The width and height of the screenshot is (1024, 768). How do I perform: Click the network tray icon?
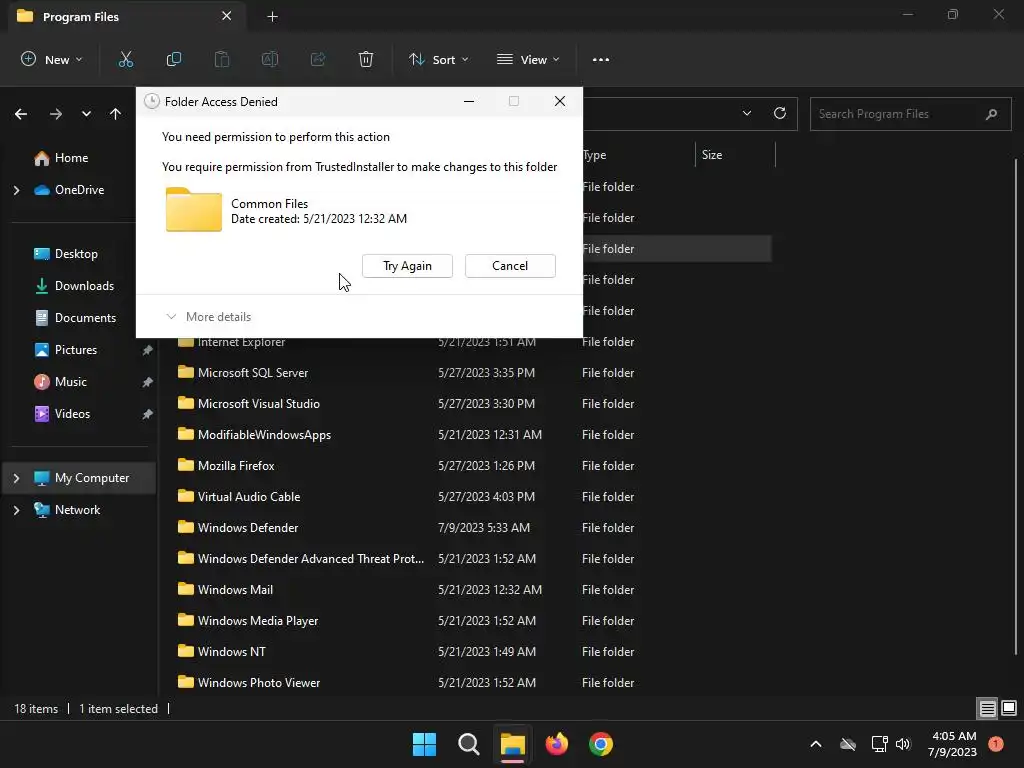click(879, 744)
